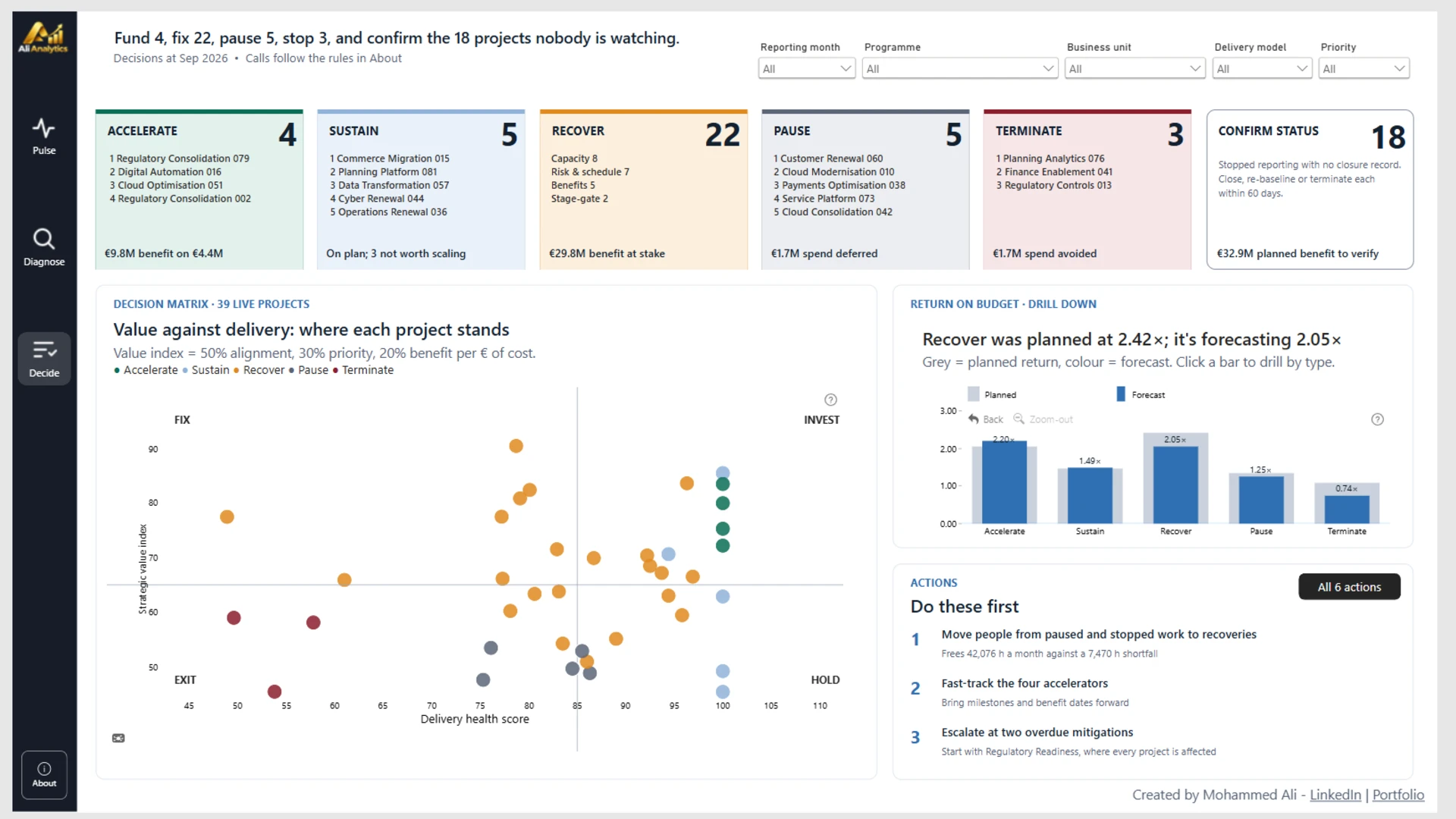
Task: Click the Sustain forecast bar
Action: (x=1090, y=495)
